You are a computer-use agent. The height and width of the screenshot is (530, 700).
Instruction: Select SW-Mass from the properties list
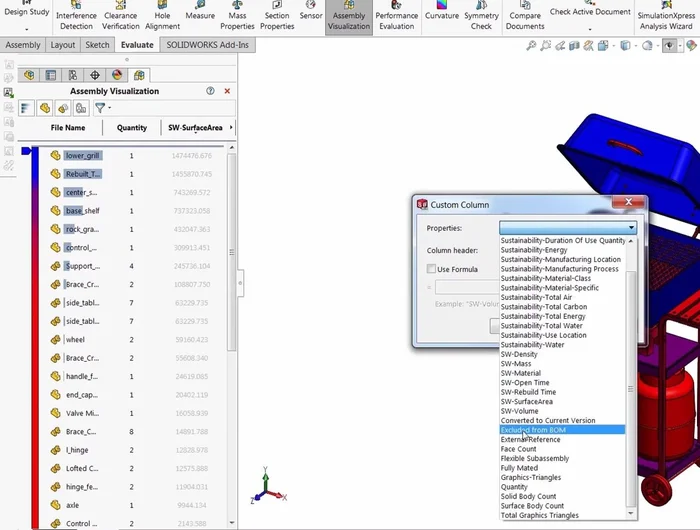518,364
